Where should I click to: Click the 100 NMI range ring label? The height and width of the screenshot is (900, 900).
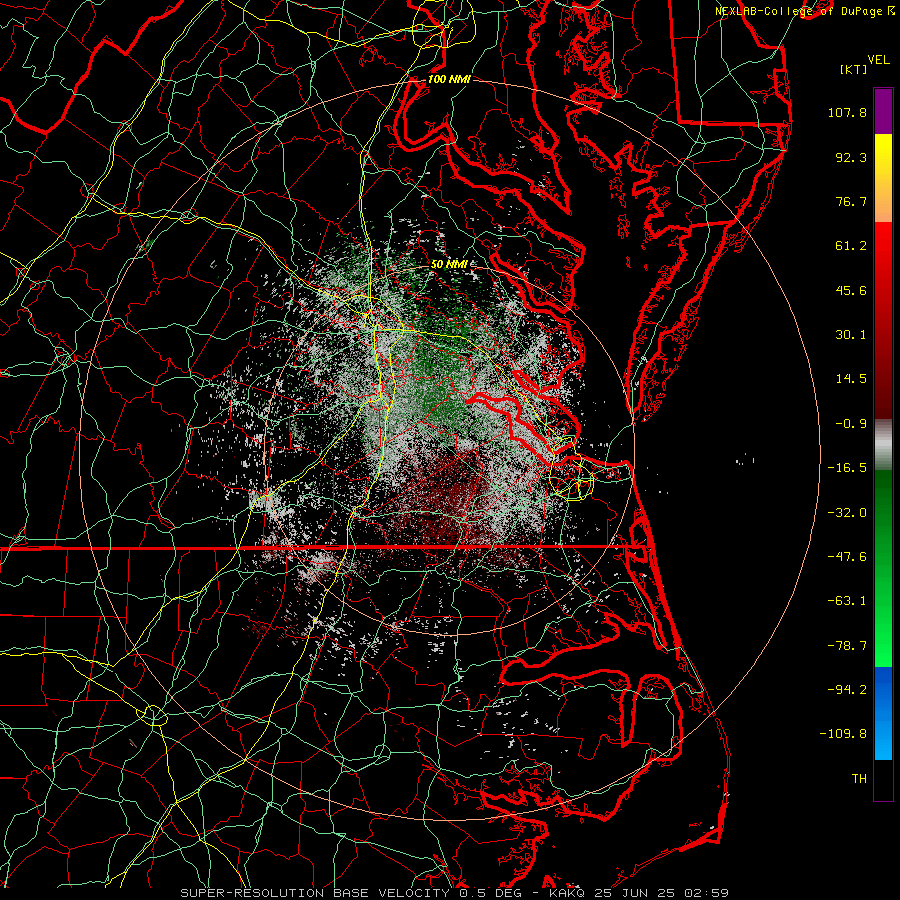point(449,79)
